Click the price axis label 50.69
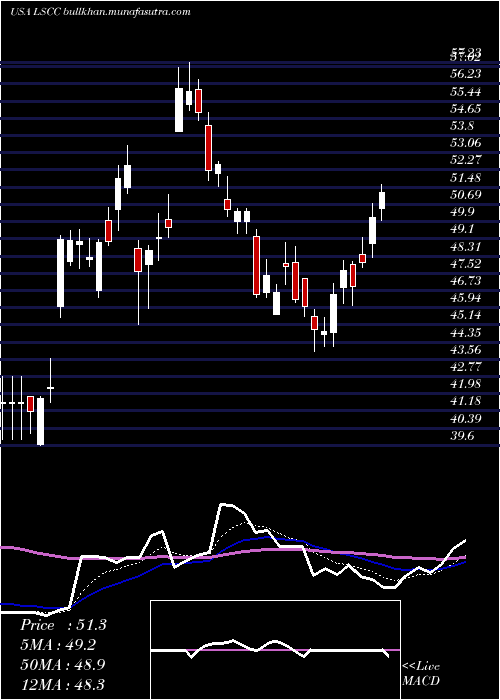 (x=466, y=195)
